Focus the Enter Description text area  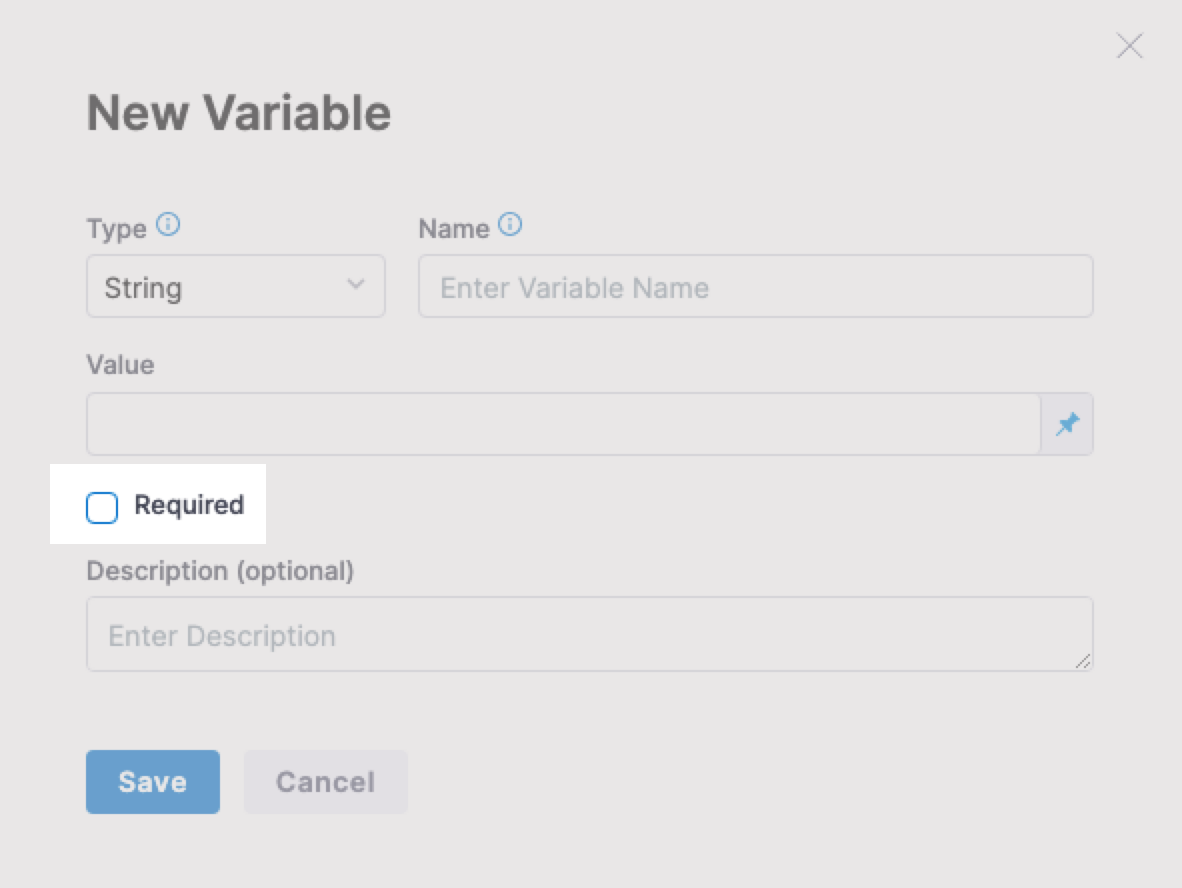[589, 634]
